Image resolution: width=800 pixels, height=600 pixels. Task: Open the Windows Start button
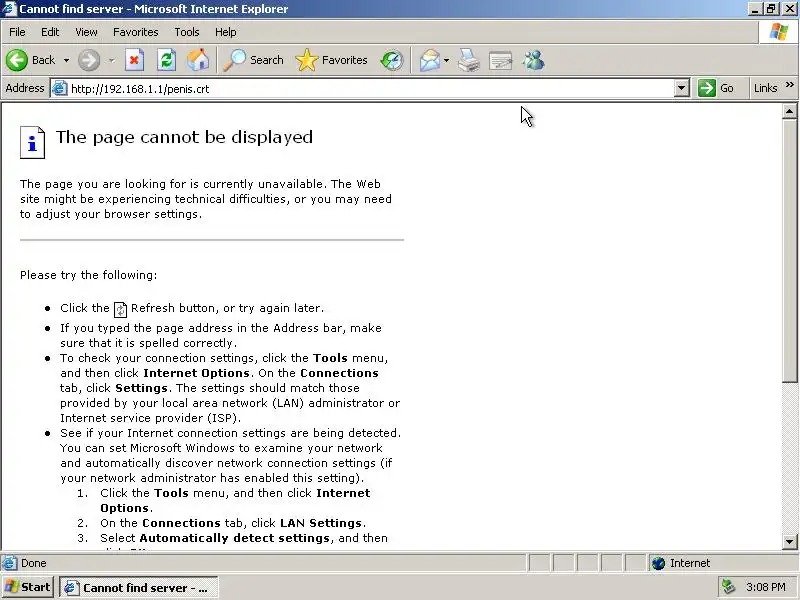28,587
